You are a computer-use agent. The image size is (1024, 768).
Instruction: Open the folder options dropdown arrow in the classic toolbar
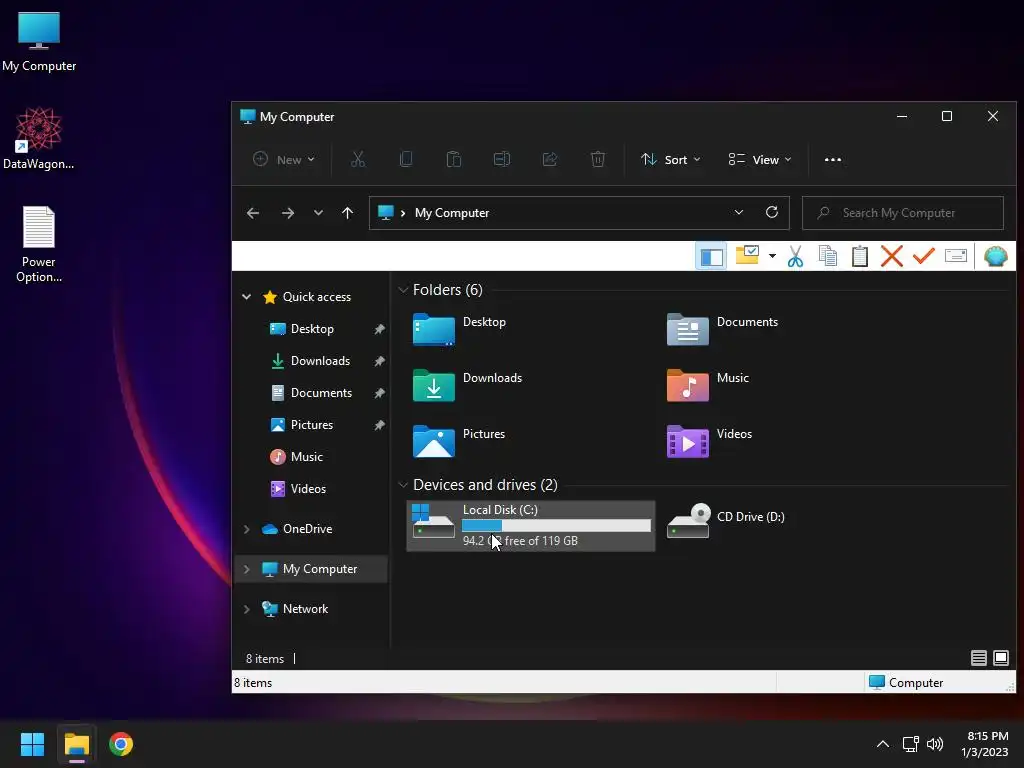[x=772, y=256]
